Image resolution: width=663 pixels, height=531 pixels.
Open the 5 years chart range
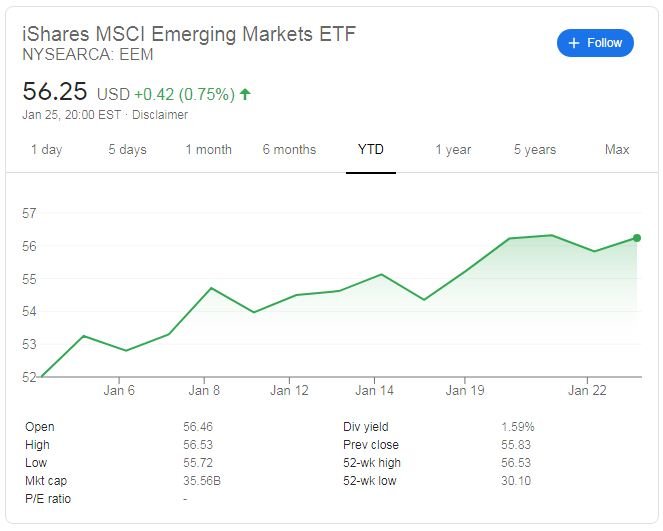(x=535, y=150)
